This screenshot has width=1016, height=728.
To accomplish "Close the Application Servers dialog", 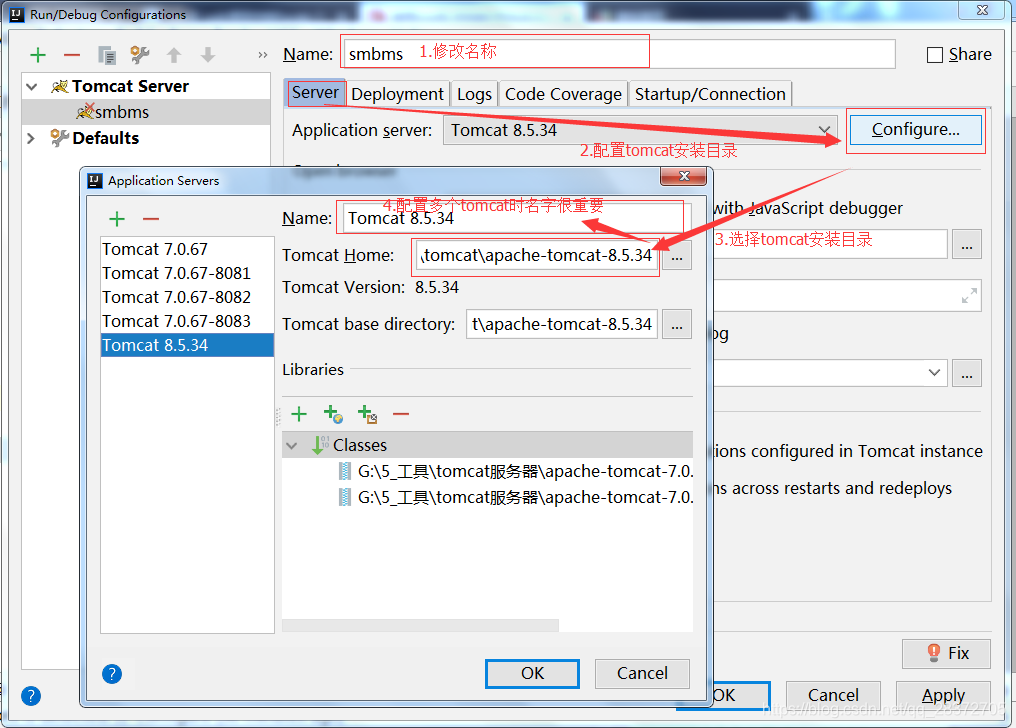I will [684, 176].
